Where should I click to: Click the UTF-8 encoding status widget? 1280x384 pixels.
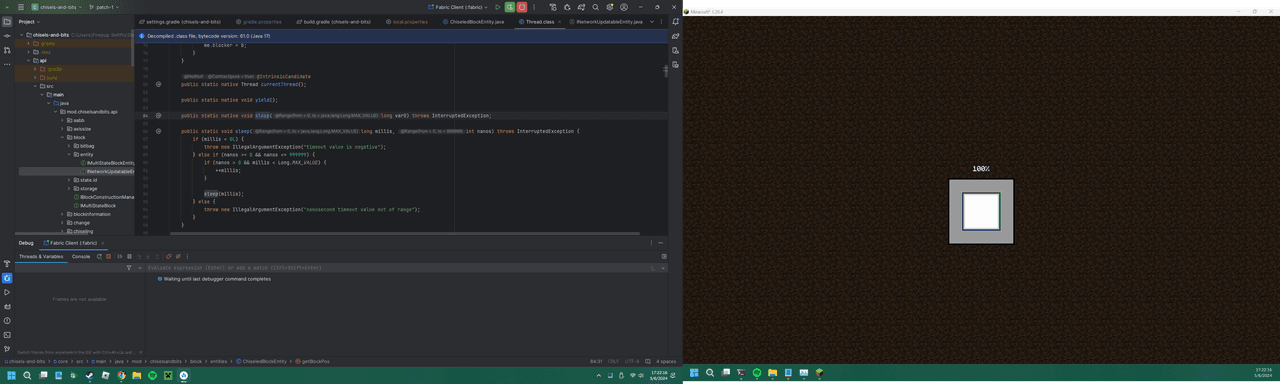click(633, 361)
